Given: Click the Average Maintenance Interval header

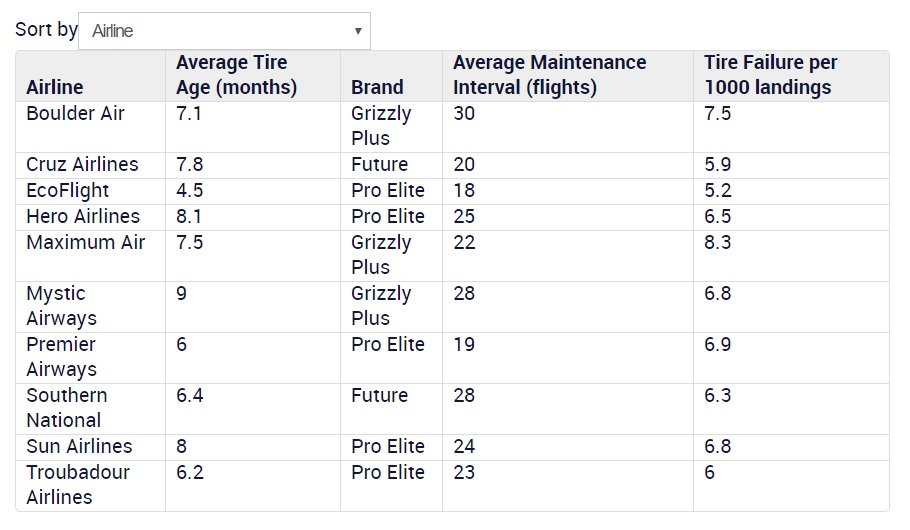Looking at the screenshot, I should click(549, 75).
